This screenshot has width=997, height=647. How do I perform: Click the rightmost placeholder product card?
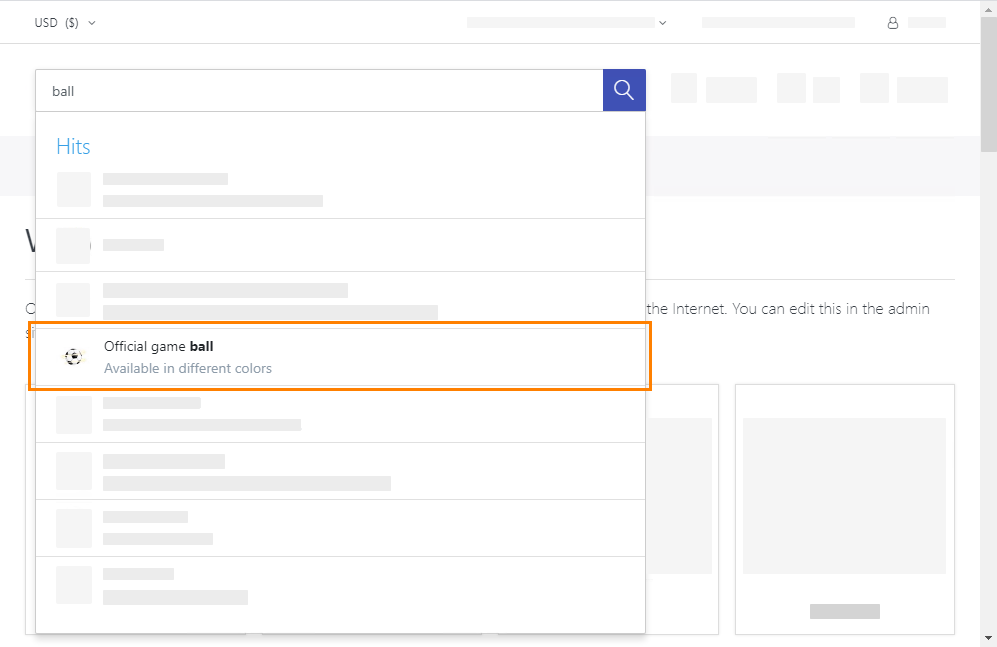844,508
